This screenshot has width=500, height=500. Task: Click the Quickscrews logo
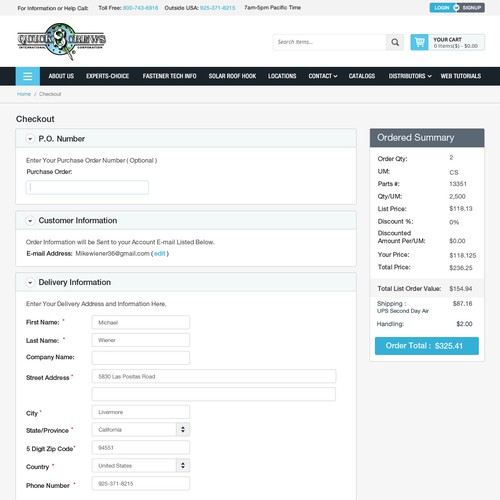tap(62, 41)
